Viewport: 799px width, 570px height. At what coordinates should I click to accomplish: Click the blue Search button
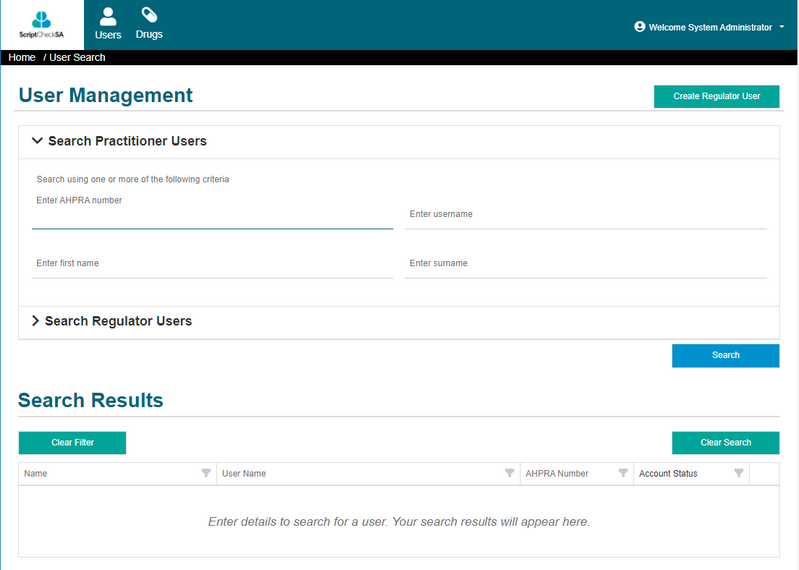pyautogui.click(x=725, y=355)
